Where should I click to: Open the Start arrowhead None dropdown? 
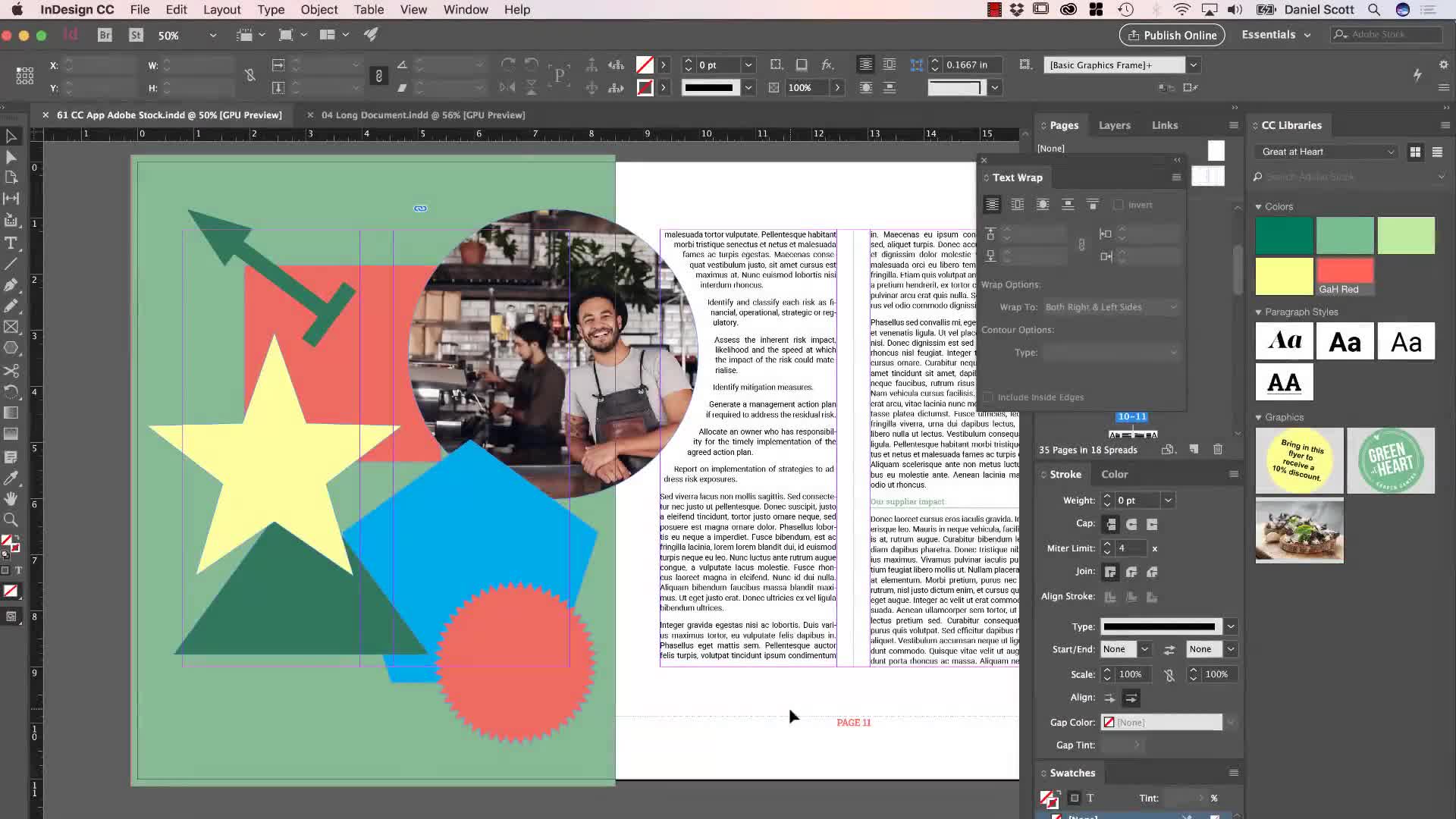click(x=1145, y=650)
